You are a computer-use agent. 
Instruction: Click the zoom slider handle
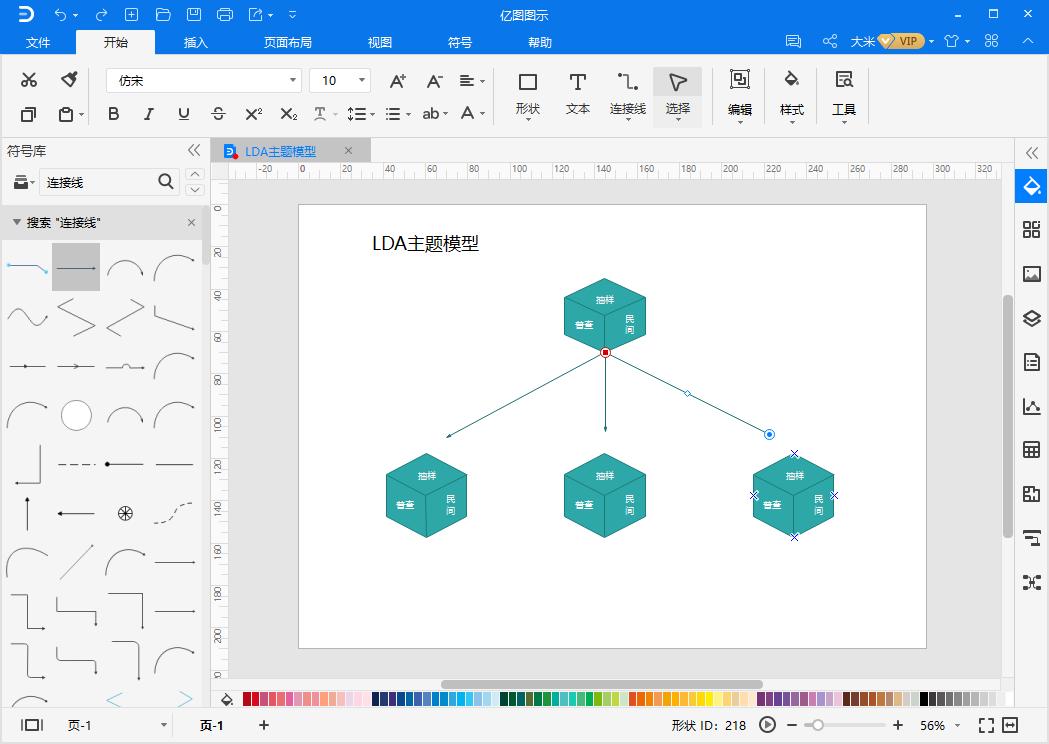click(x=818, y=725)
